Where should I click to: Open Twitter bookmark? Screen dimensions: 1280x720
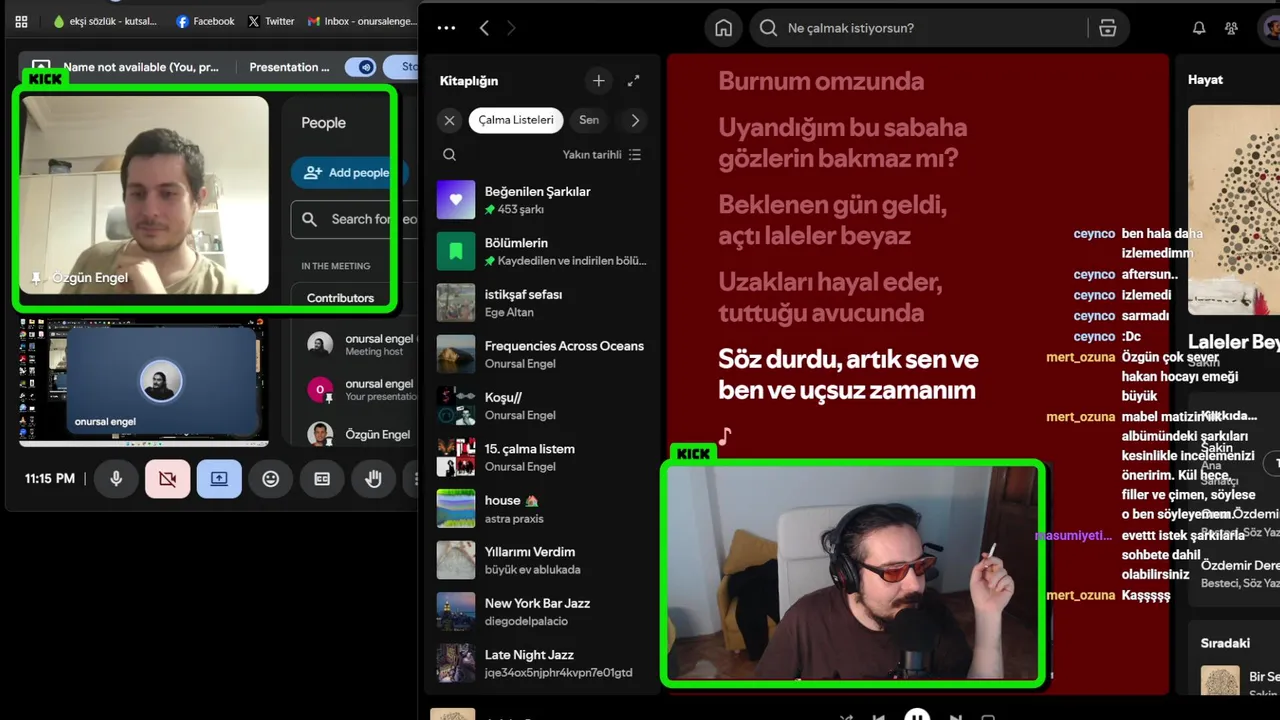tap(271, 21)
